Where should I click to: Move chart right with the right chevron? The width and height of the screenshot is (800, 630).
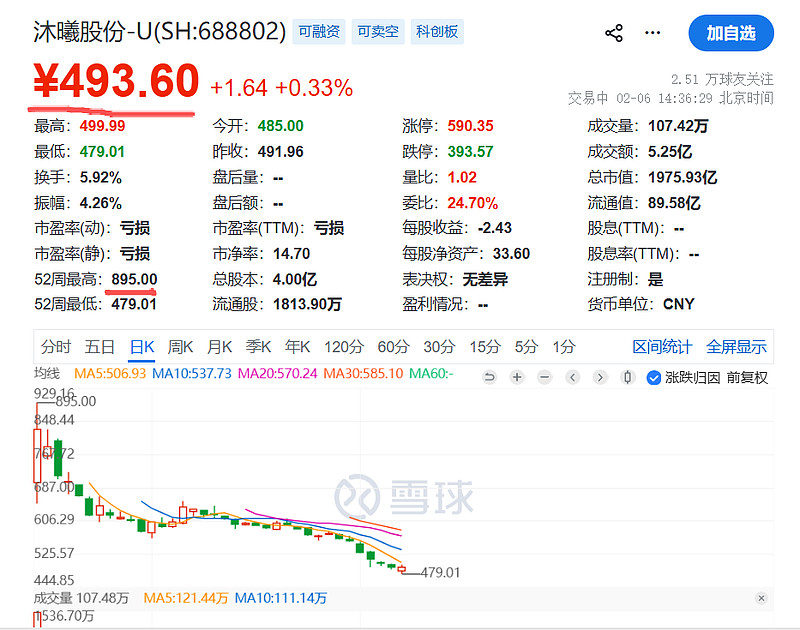click(600, 377)
